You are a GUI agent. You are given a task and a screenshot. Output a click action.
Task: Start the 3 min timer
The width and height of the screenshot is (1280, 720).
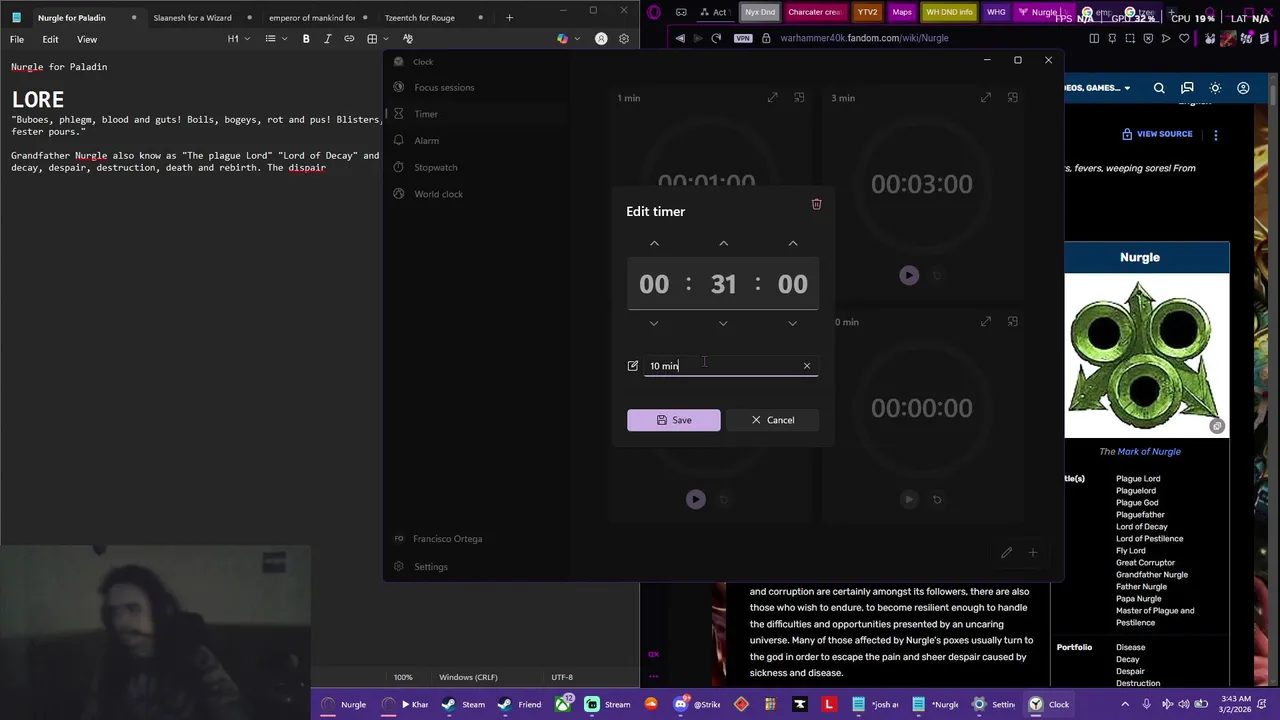coord(909,275)
